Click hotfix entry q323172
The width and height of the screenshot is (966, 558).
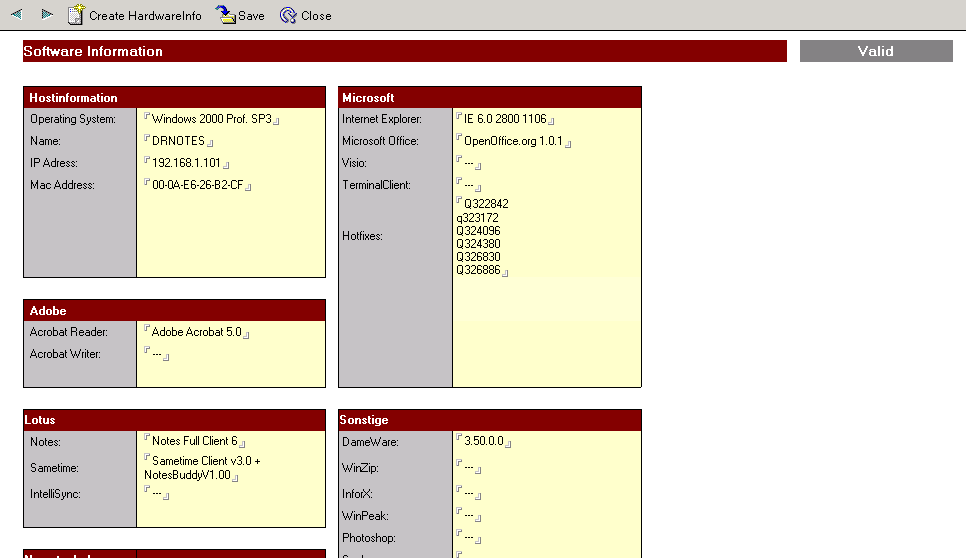(x=477, y=218)
